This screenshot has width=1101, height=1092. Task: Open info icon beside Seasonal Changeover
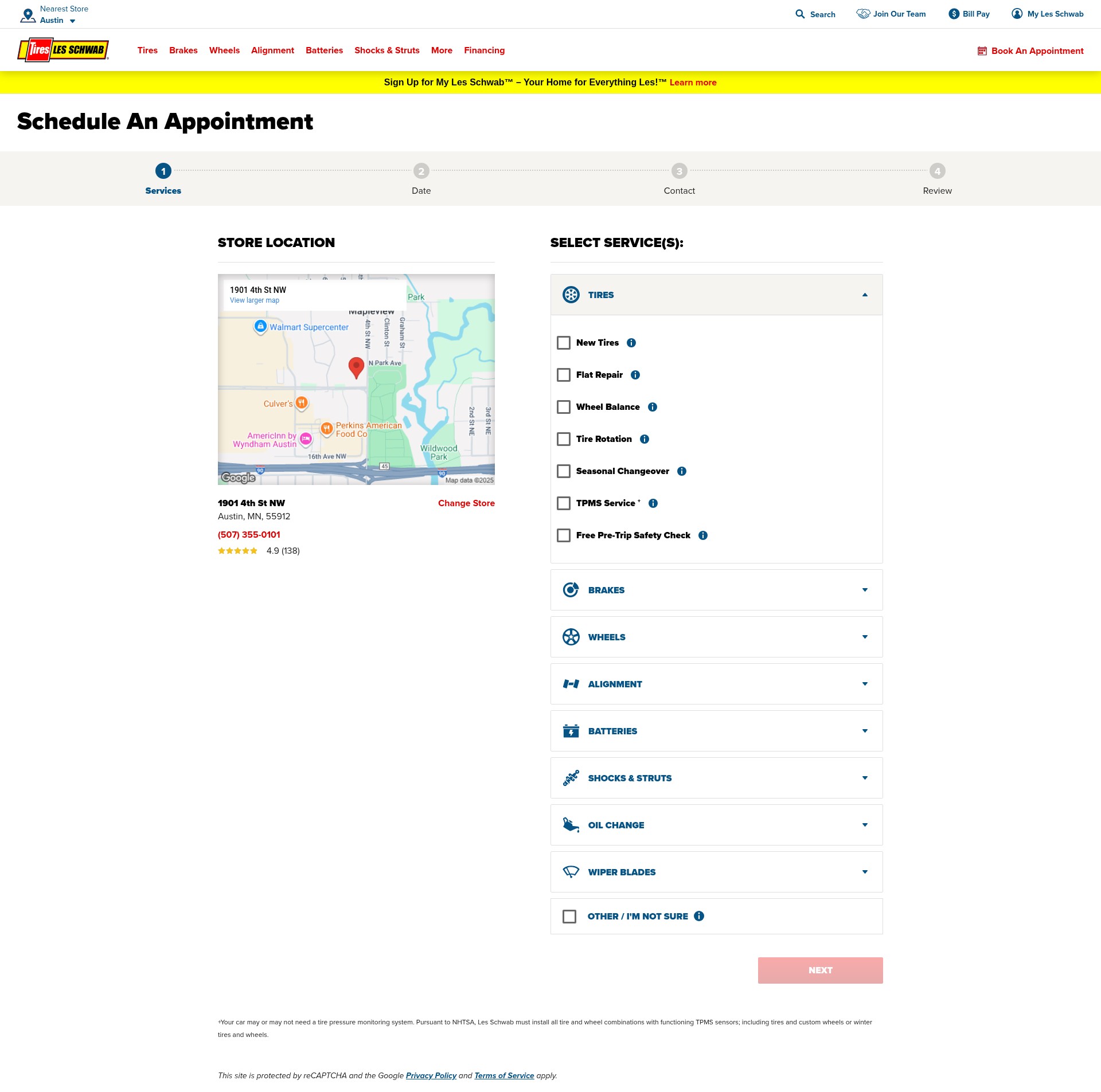tap(682, 471)
